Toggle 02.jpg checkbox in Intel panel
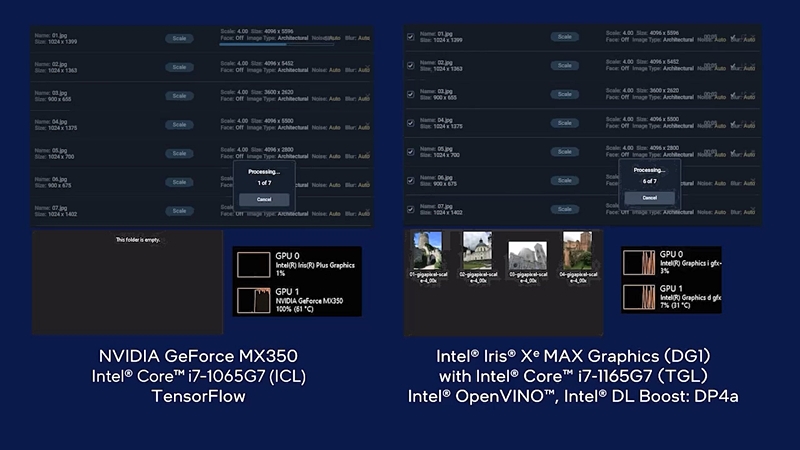Viewport: 800px width, 450px height. click(x=410, y=65)
